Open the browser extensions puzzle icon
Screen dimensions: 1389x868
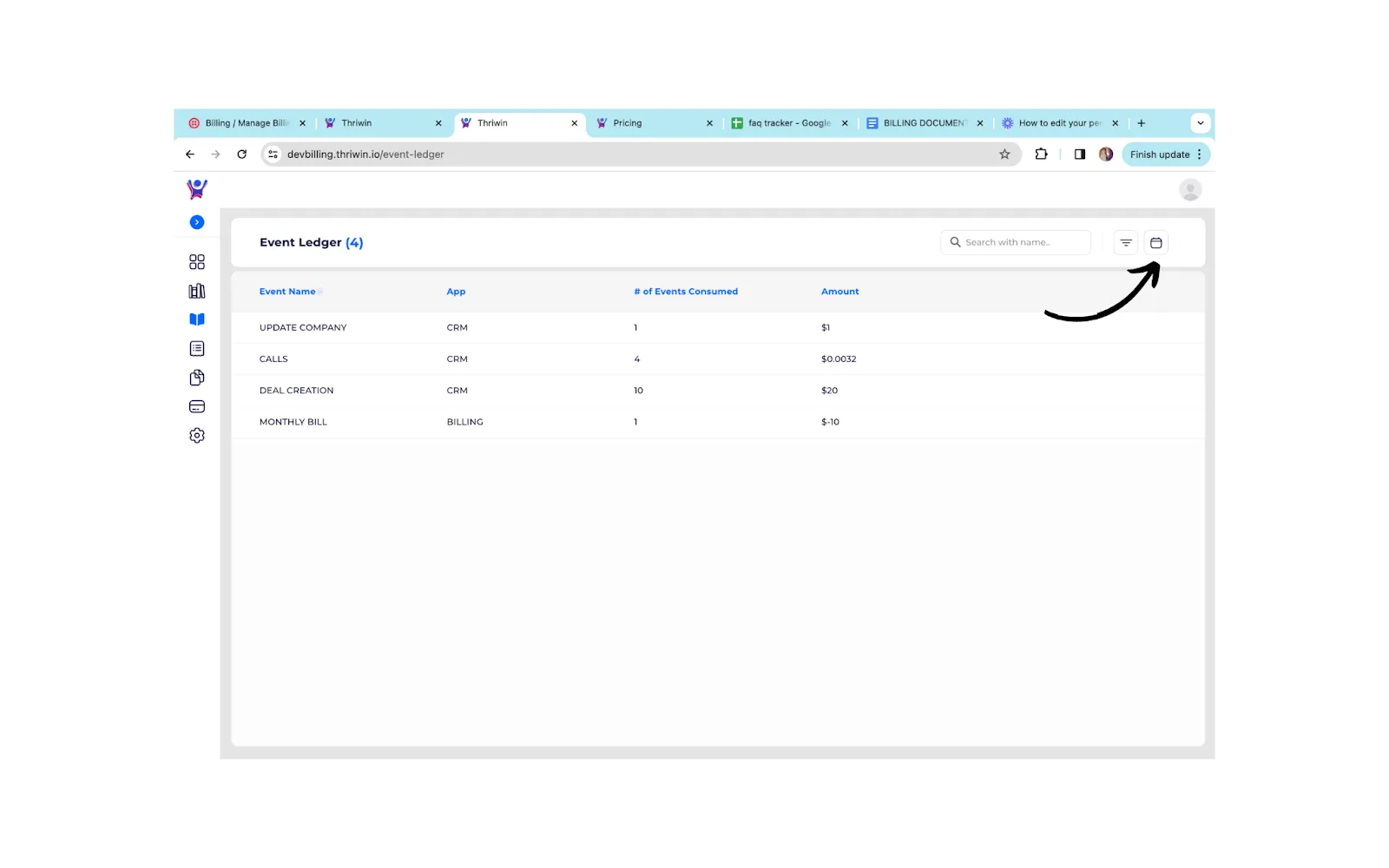[x=1041, y=155]
